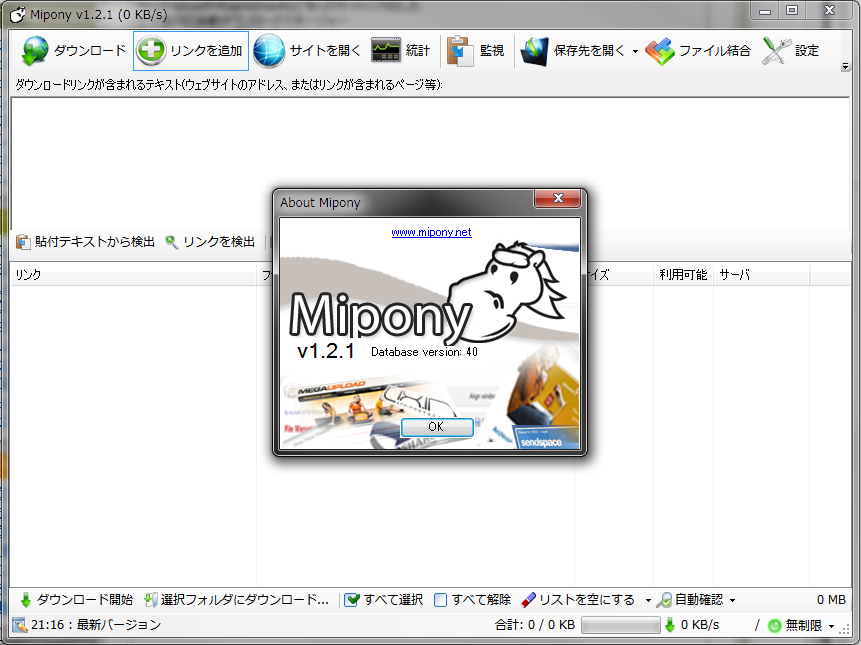Screen dimensions: 861x645
Task: Show the 統計 statistics monitor icon
Action: coord(386,50)
